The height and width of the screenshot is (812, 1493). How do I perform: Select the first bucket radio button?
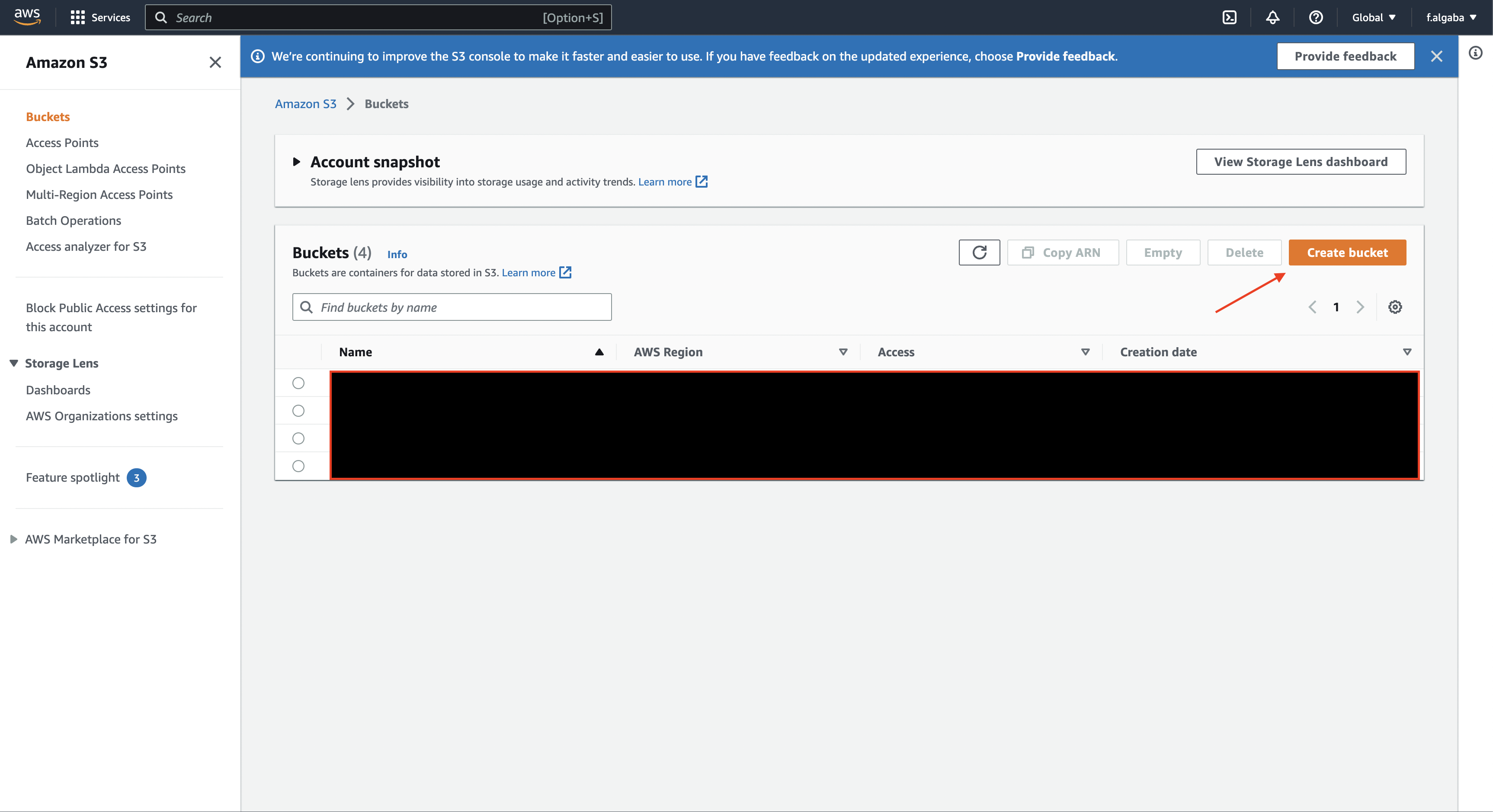point(298,383)
